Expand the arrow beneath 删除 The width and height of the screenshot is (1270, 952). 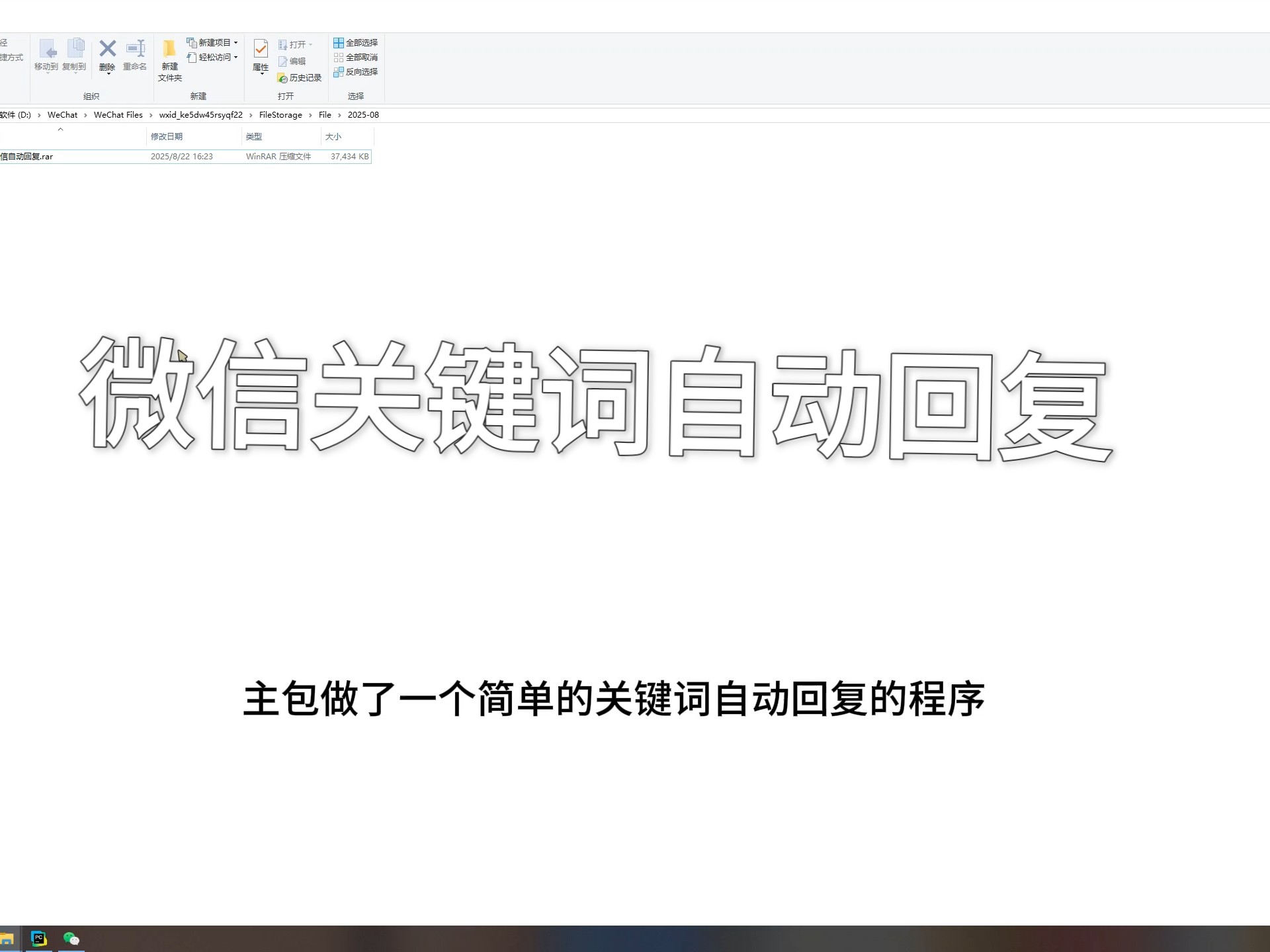click(108, 74)
